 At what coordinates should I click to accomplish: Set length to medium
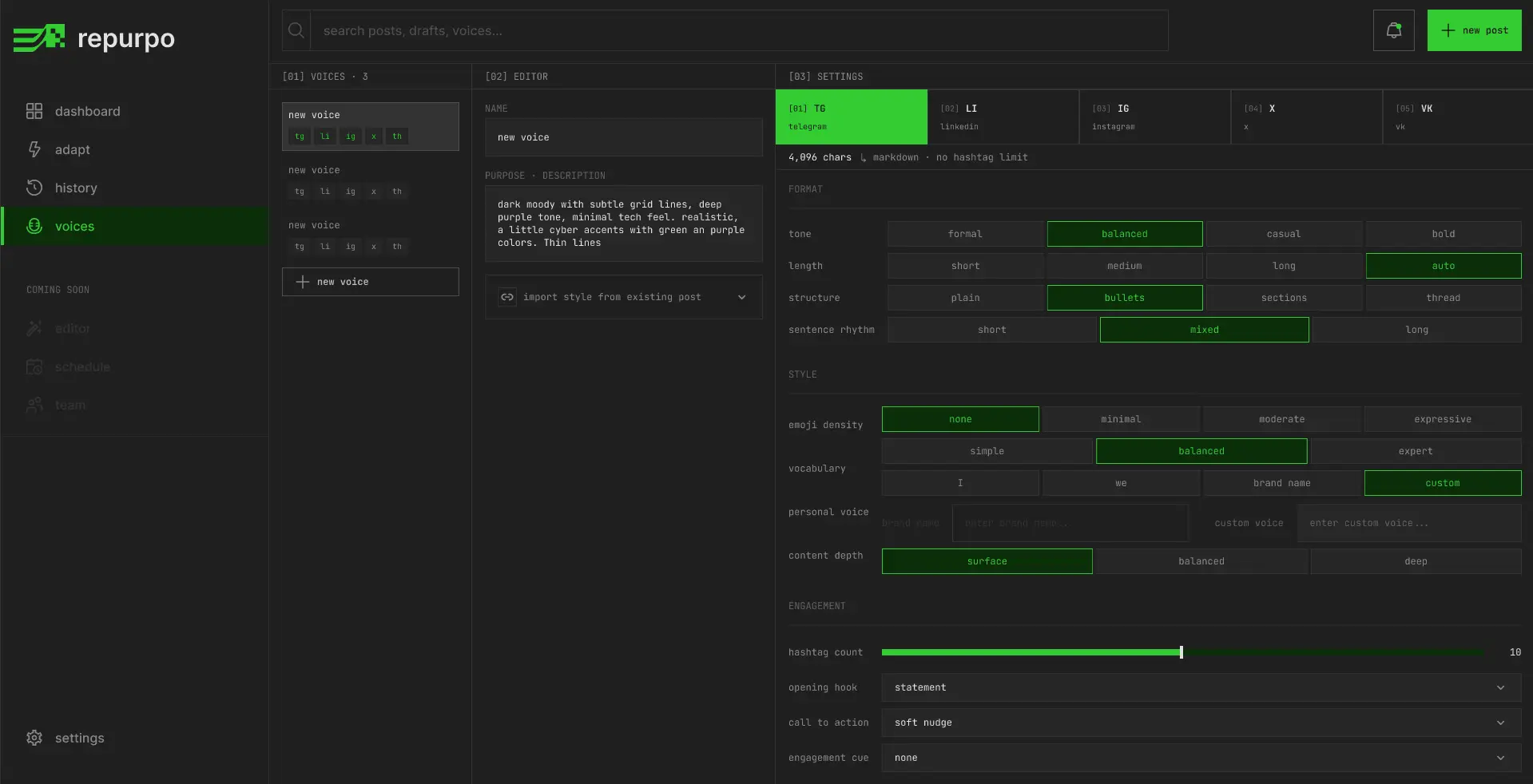(1125, 266)
